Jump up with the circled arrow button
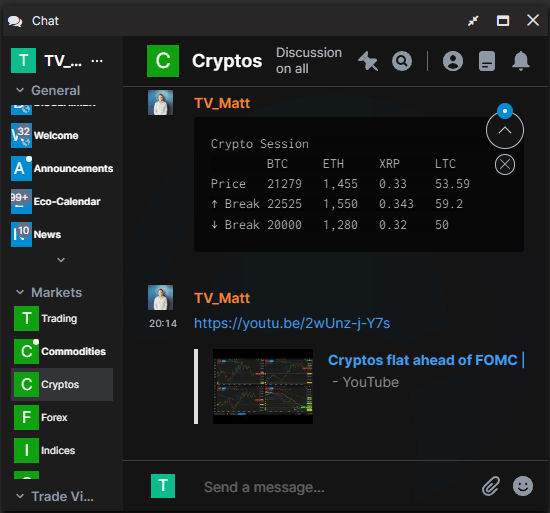This screenshot has height=513, width=550. [x=505, y=130]
